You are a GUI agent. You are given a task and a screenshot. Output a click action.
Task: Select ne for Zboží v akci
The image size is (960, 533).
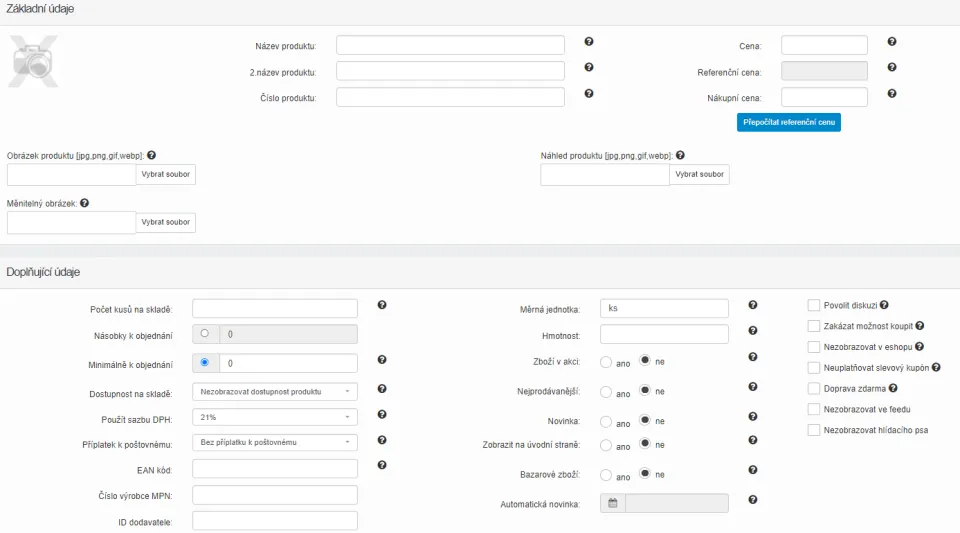coord(645,360)
